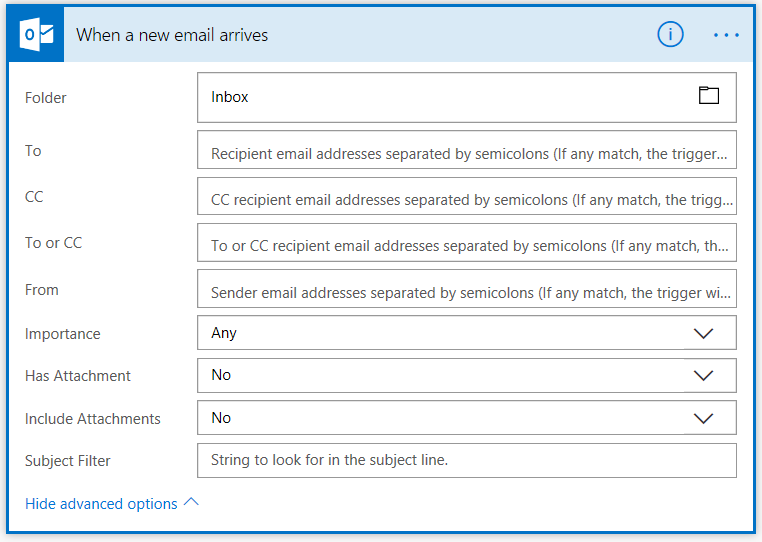The image size is (762, 542).
Task: Focus the Subject Filter text field
Action: 466,460
